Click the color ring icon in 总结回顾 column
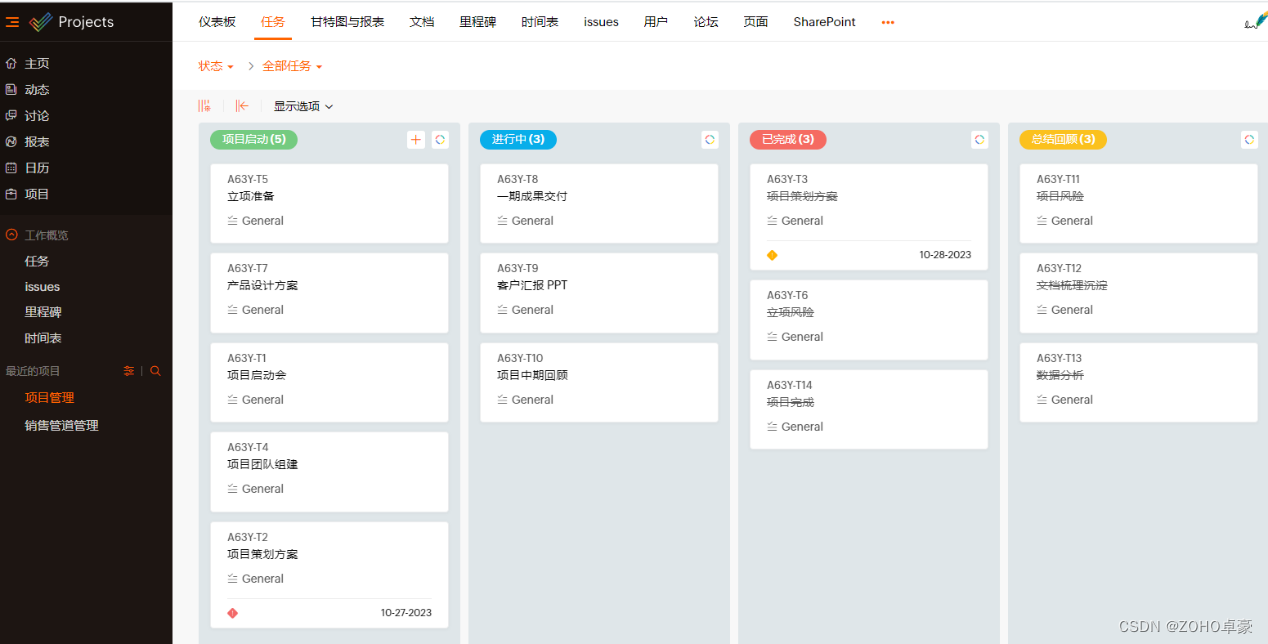The image size is (1268, 644). pyautogui.click(x=1249, y=140)
